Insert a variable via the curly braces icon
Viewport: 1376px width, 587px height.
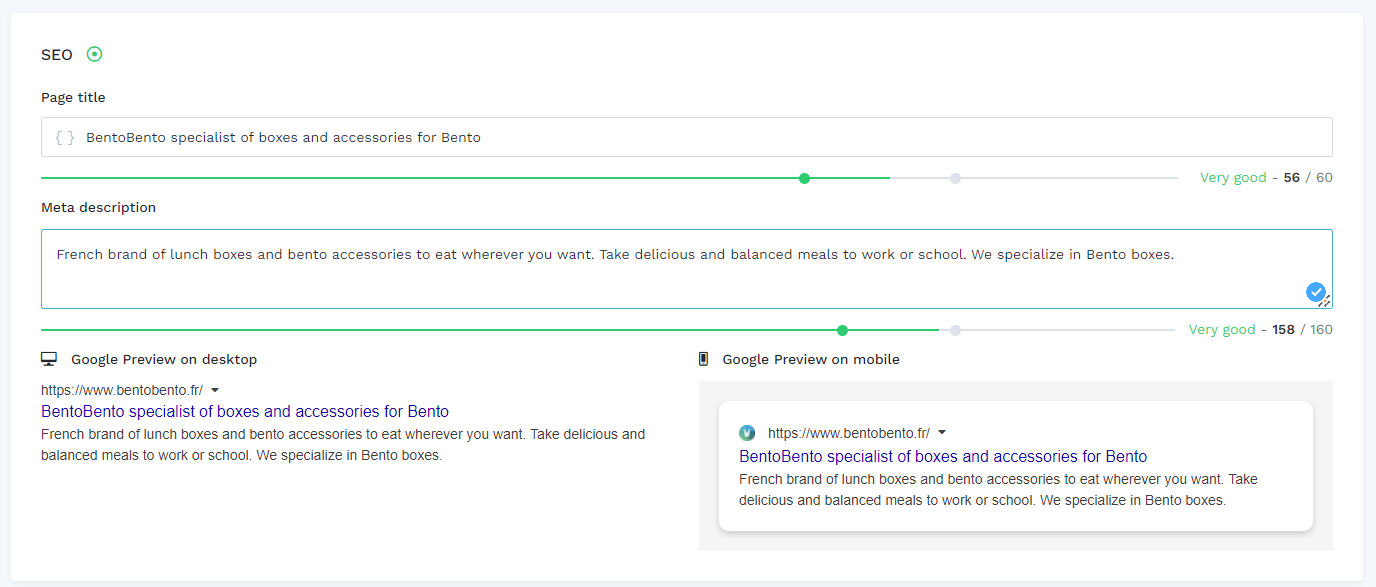[65, 138]
